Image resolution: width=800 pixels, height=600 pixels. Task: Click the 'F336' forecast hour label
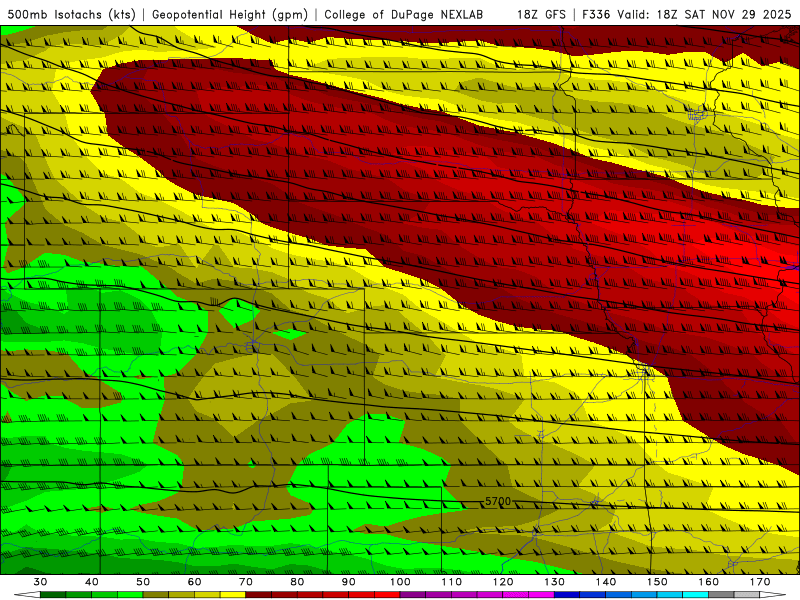(x=596, y=15)
